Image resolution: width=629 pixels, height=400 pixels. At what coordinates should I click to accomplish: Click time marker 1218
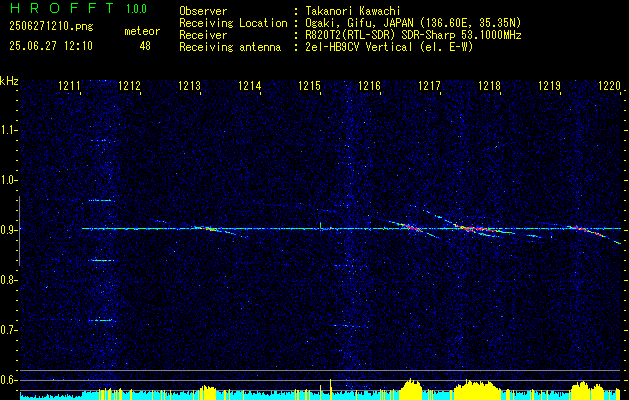click(x=489, y=85)
